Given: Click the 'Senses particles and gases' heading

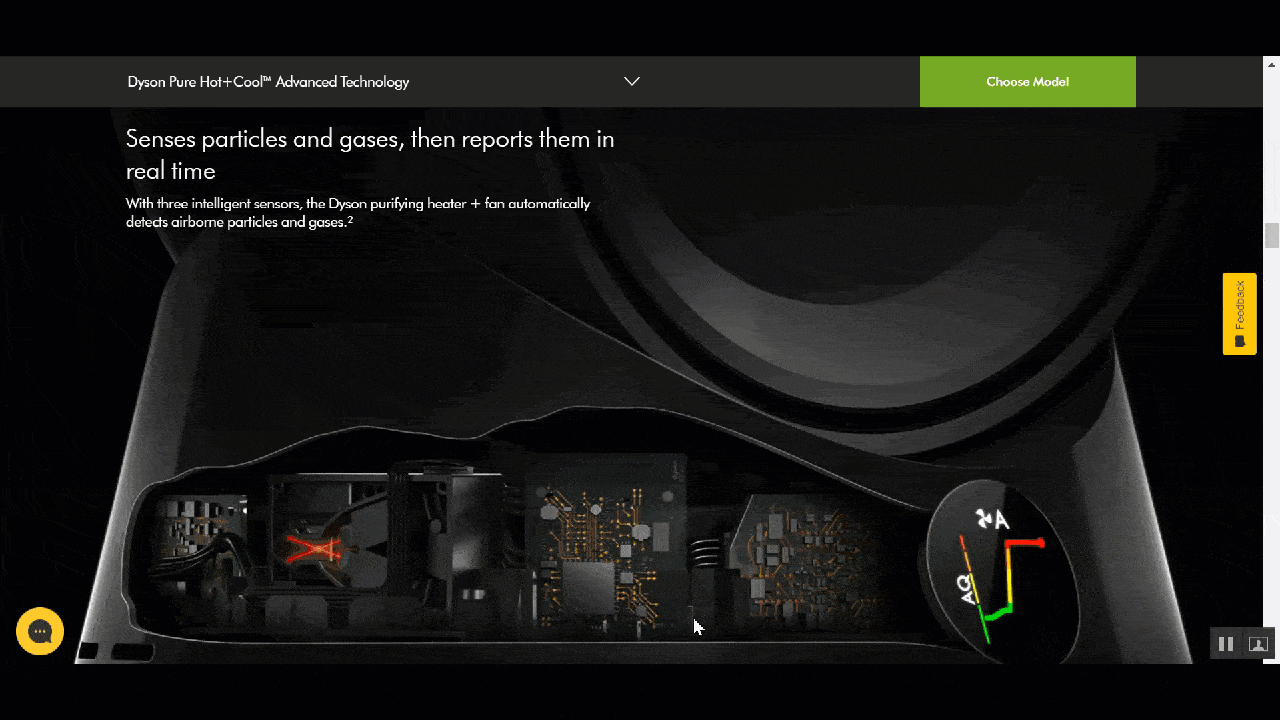Looking at the screenshot, I should tap(370, 154).
